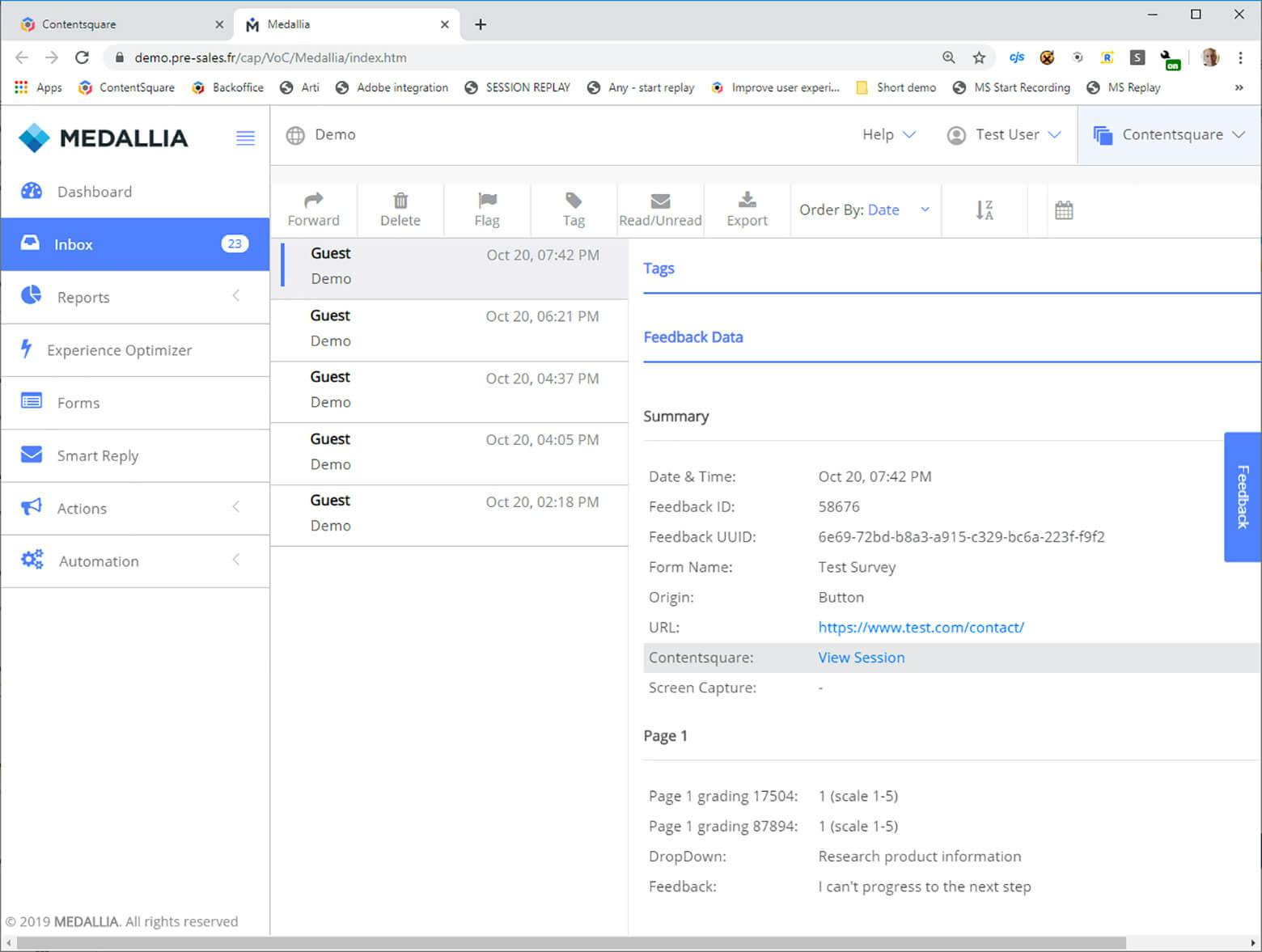Open Apps bookmark shortcut
This screenshot has height=952, width=1262.
coord(38,87)
